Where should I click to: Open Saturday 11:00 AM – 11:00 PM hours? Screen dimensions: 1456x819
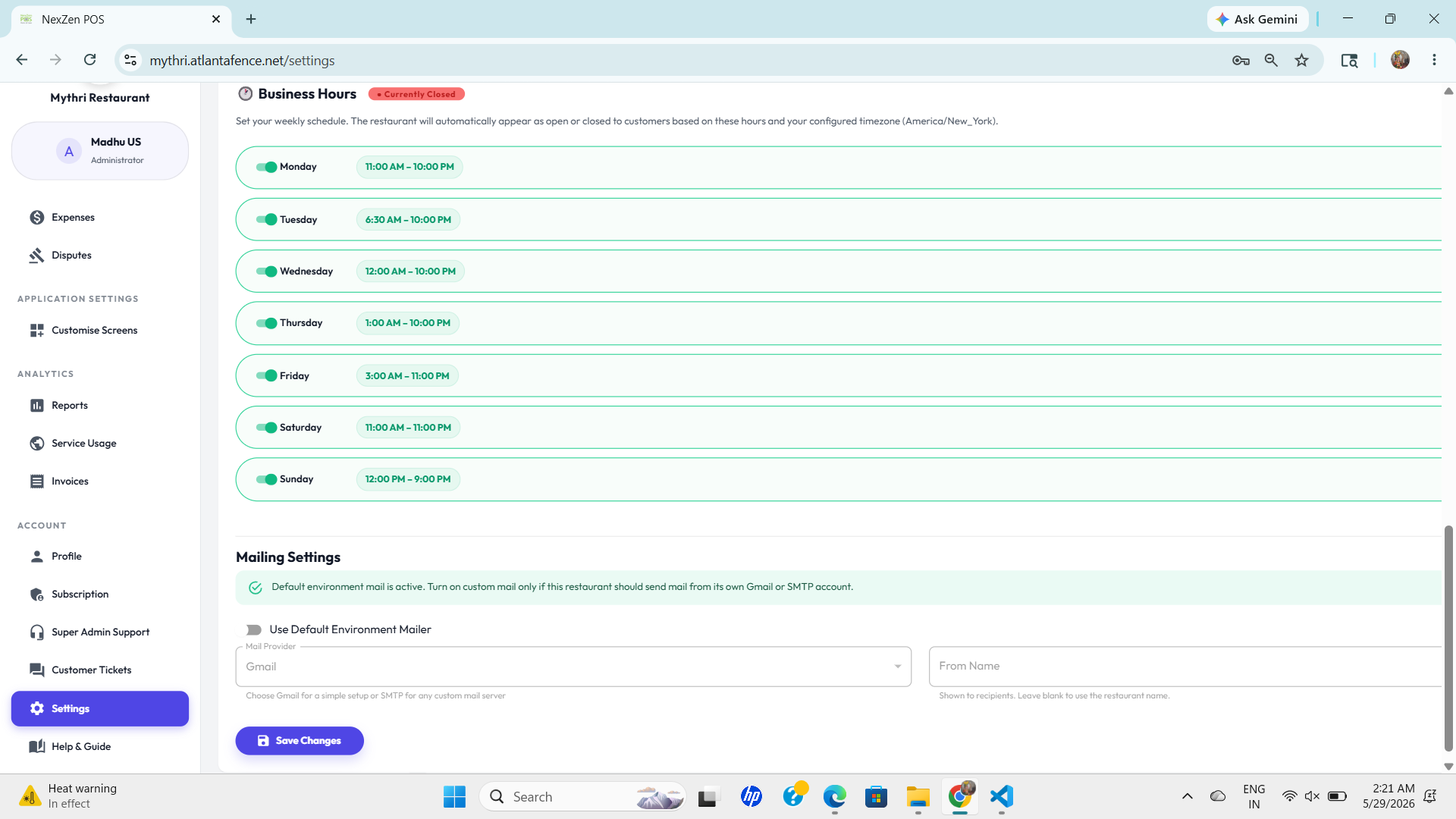408,428
